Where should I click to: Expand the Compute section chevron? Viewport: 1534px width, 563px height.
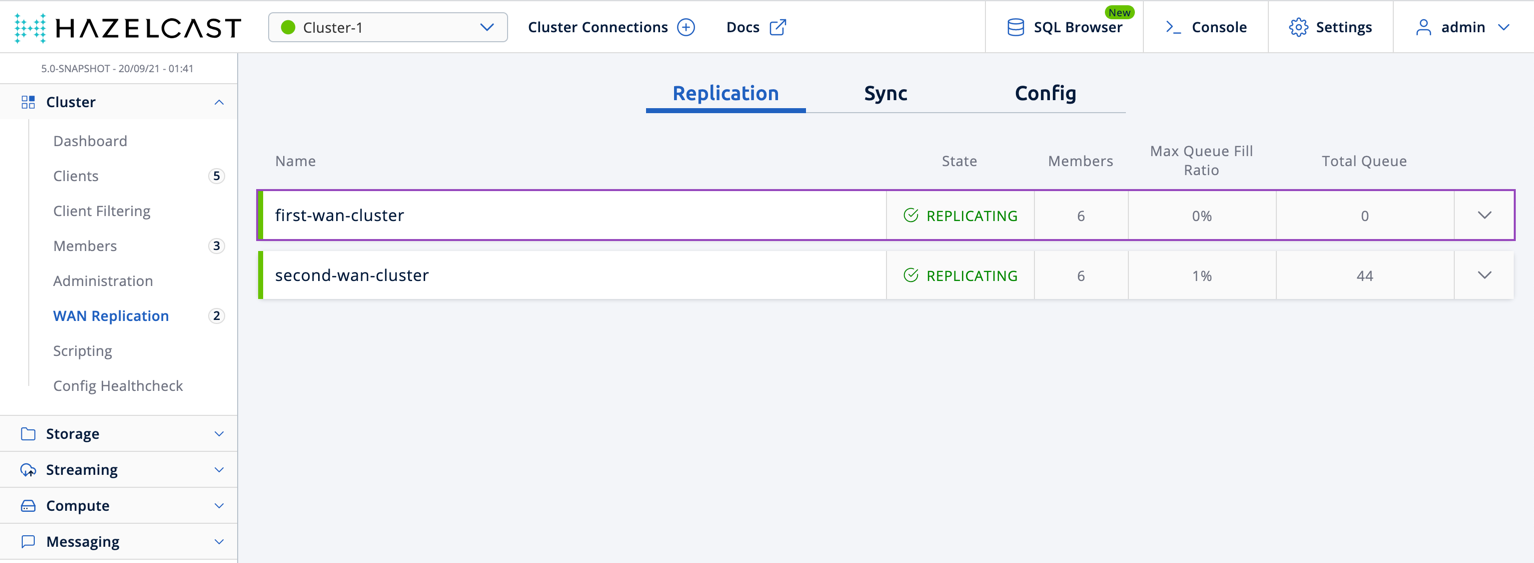pyautogui.click(x=219, y=506)
